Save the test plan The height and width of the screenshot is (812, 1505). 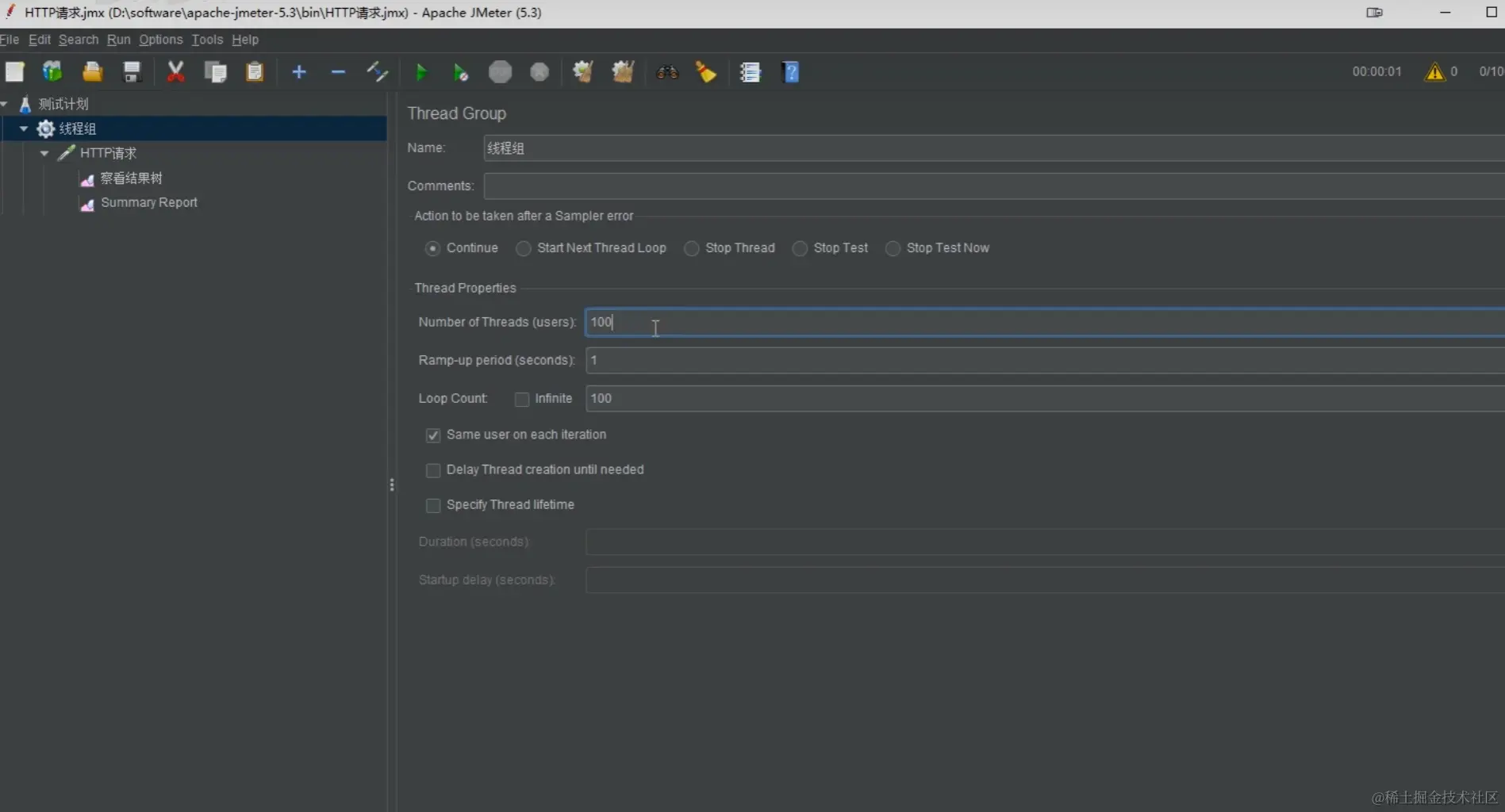[x=132, y=72]
